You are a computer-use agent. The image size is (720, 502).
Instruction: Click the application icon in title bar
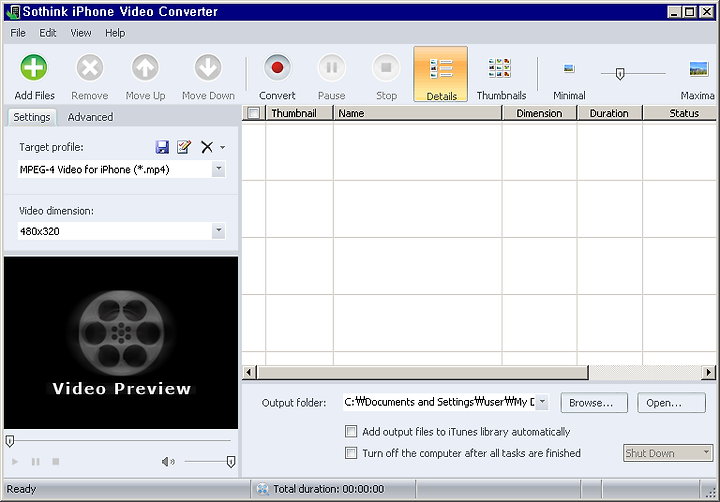coord(13,12)
